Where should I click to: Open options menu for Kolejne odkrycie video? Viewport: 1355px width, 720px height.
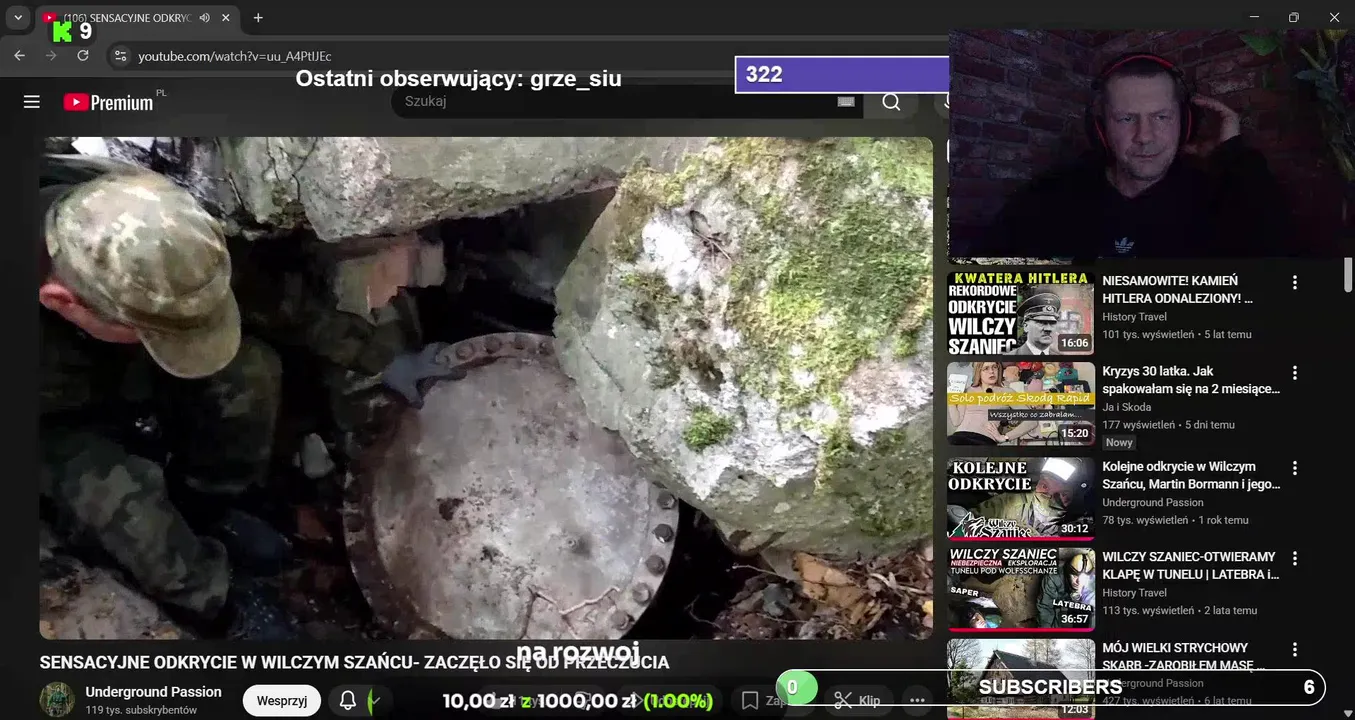(1295, 468)
